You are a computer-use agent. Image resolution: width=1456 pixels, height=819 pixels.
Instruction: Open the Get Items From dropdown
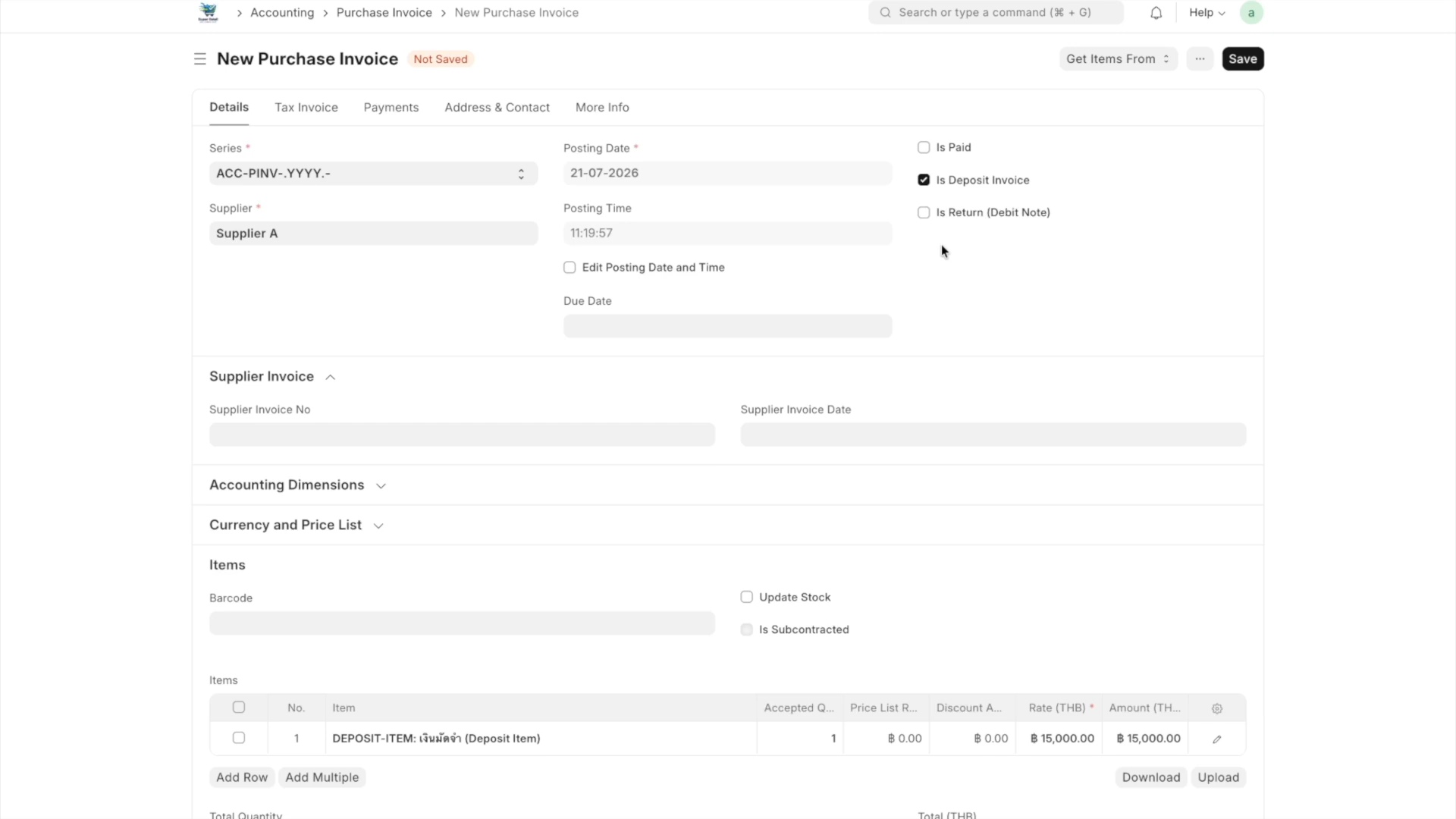coord(1118,59)
